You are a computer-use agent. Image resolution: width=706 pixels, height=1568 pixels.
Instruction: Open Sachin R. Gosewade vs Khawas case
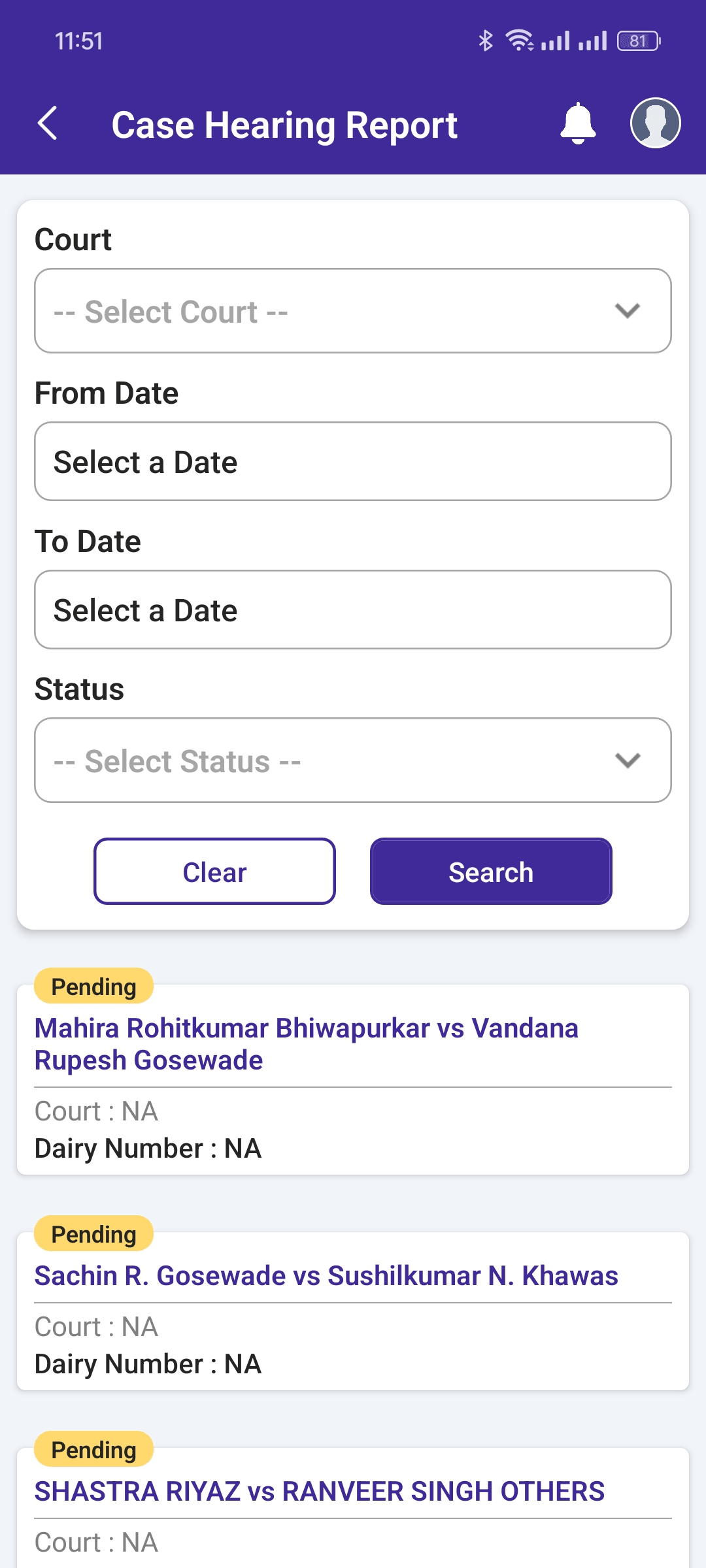[326, 1276]
